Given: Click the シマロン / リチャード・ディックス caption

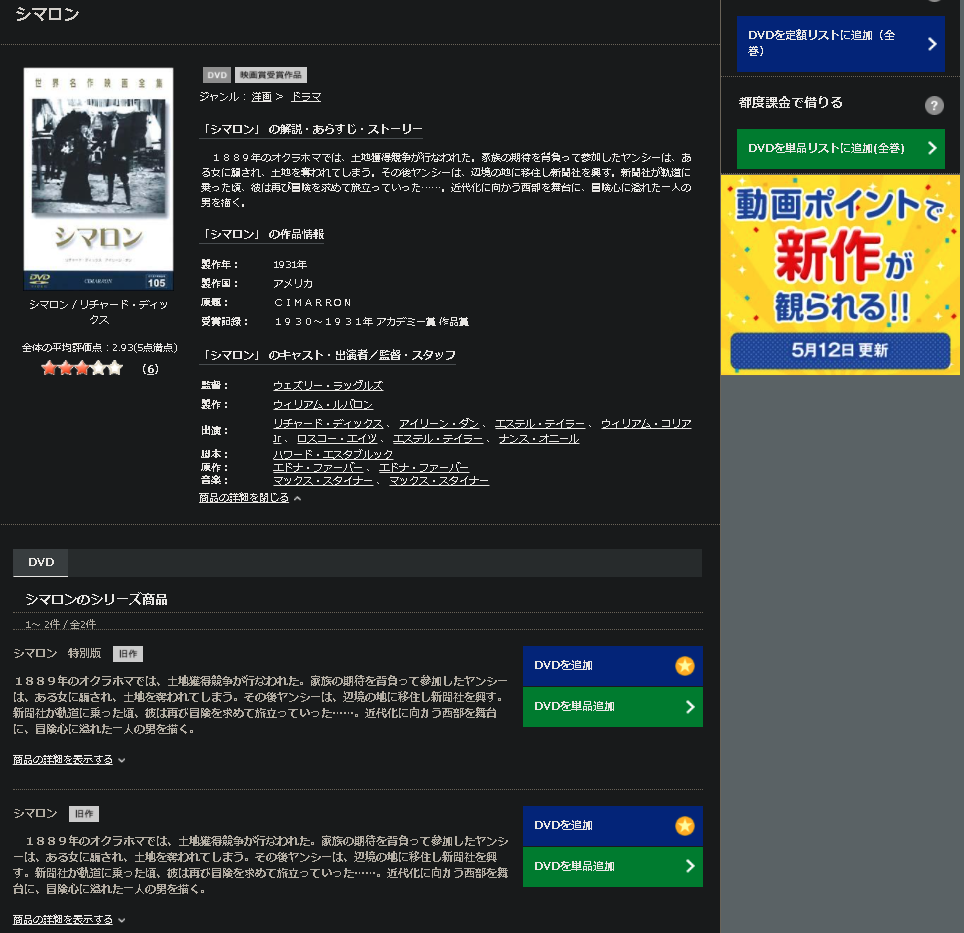Looking at the screenshot, I should (98, 312).
